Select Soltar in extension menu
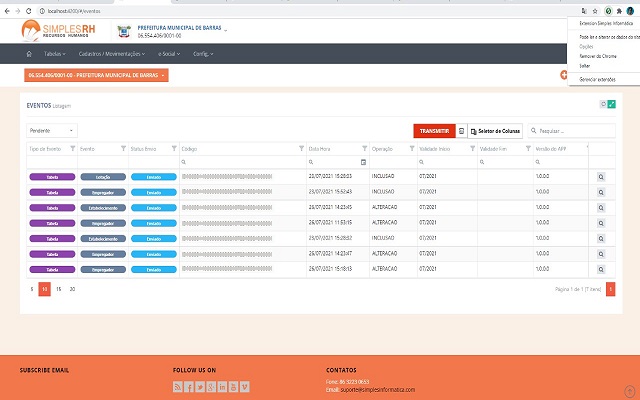The width and height of the screenshot is (640, 400). 584,66
